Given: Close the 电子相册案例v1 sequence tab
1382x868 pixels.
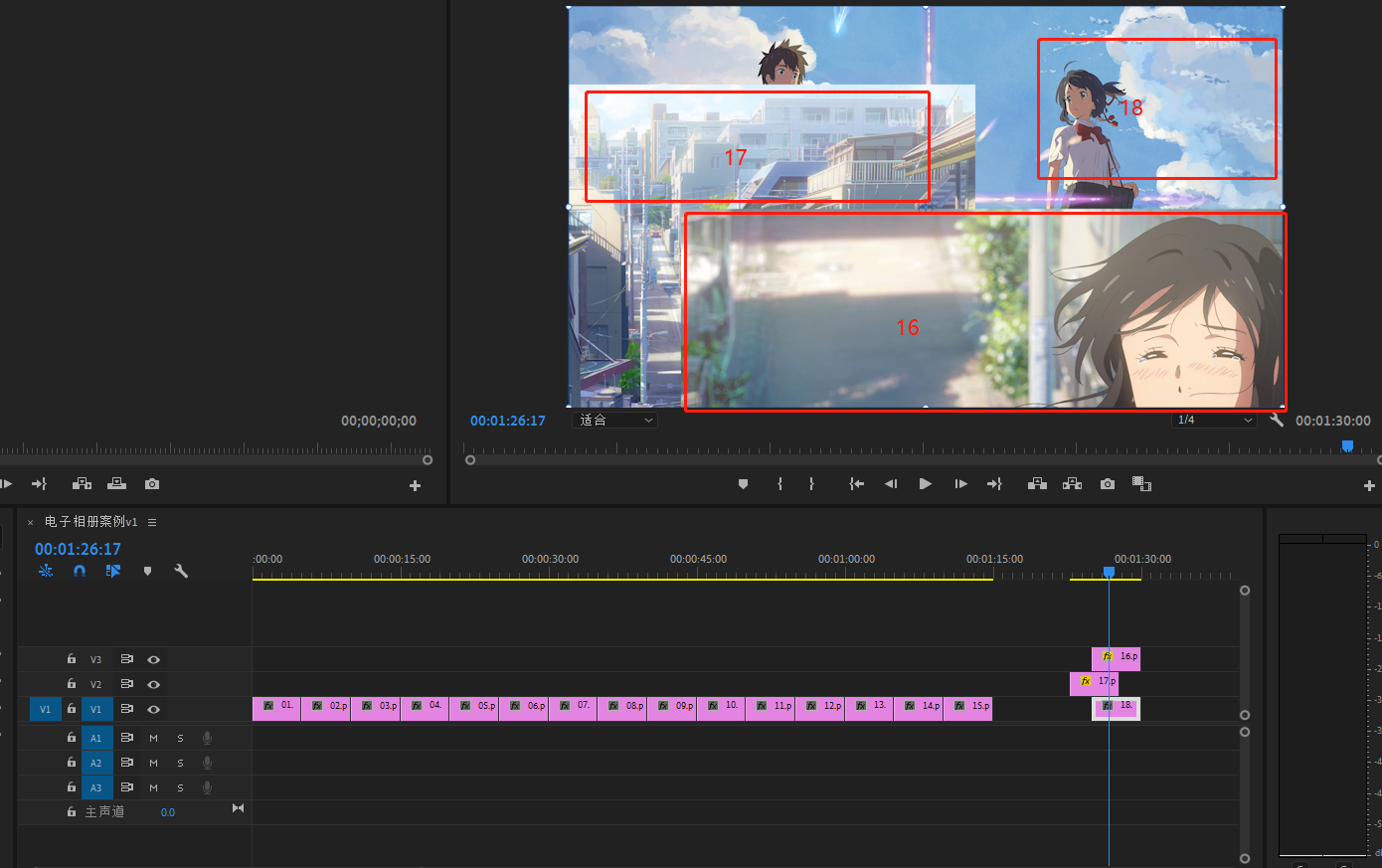Looking at the screenshot, I should (30, 522).
